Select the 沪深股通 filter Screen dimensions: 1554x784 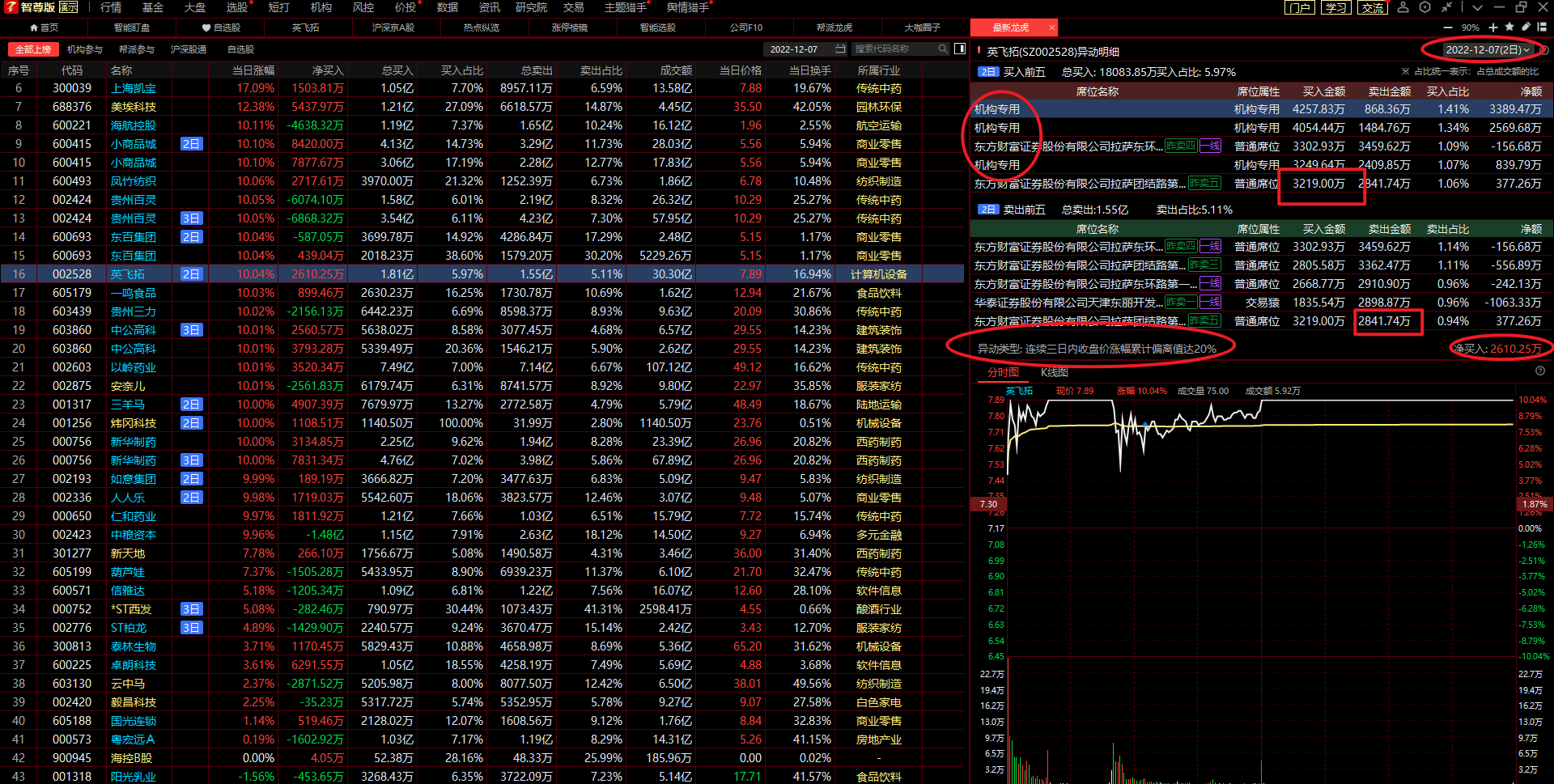189,49
